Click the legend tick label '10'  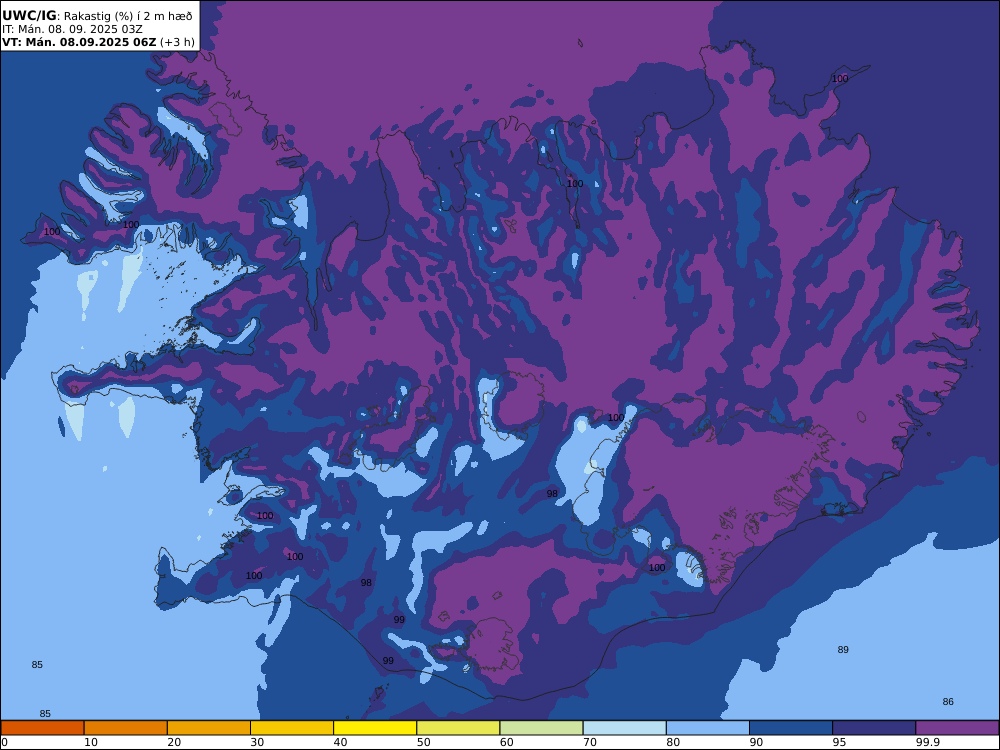pos(91,742)
